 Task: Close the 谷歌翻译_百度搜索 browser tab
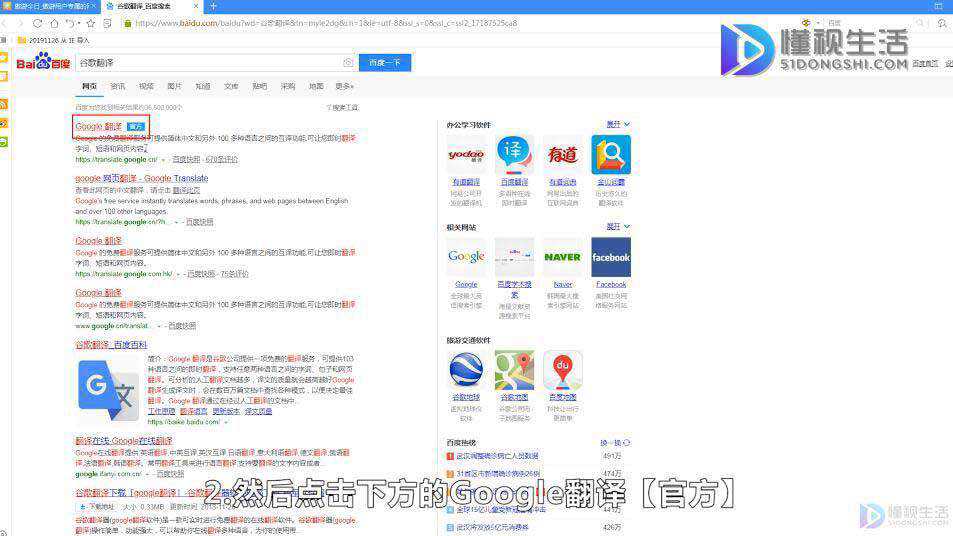pyautogui.click(x=196, y=6)
